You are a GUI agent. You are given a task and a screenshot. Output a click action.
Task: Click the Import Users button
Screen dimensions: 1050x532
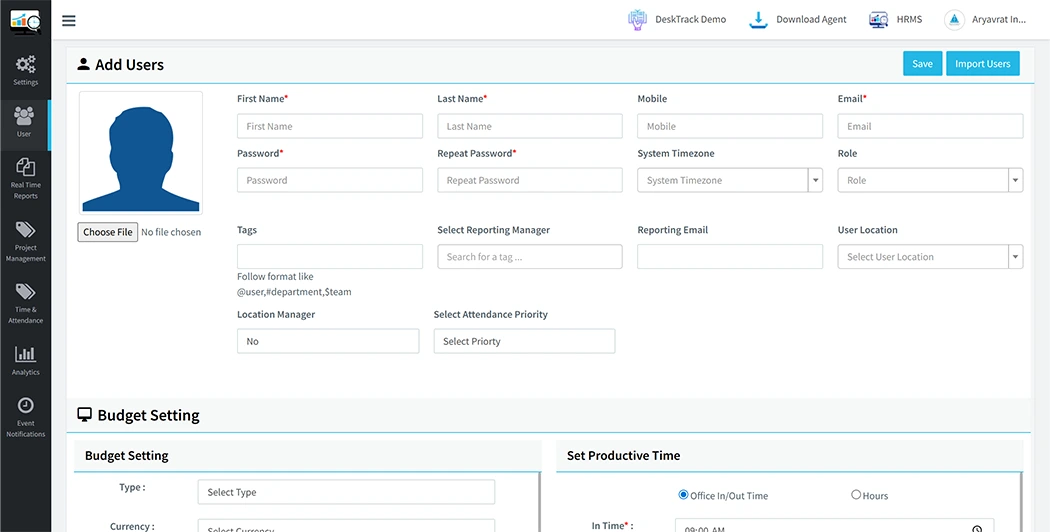pyautogui.click(x=982, y=64)
